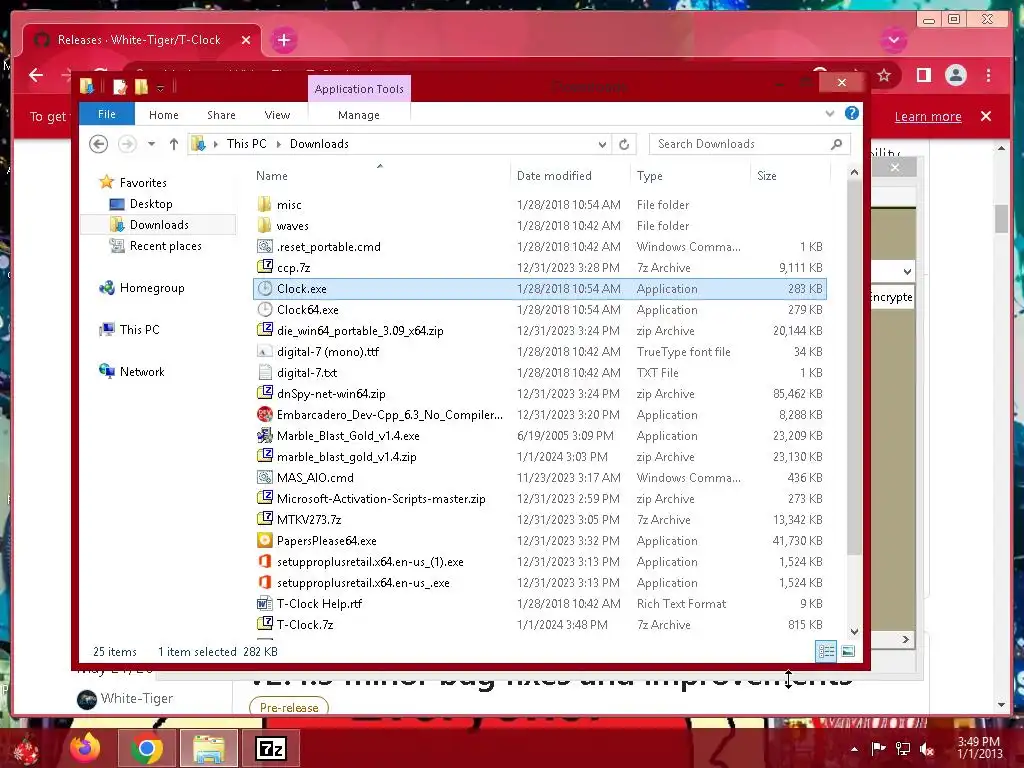Screen dimensions: 1024x768
Task: Open the Manage ribbon tab
Action: (x=359, y=114)
